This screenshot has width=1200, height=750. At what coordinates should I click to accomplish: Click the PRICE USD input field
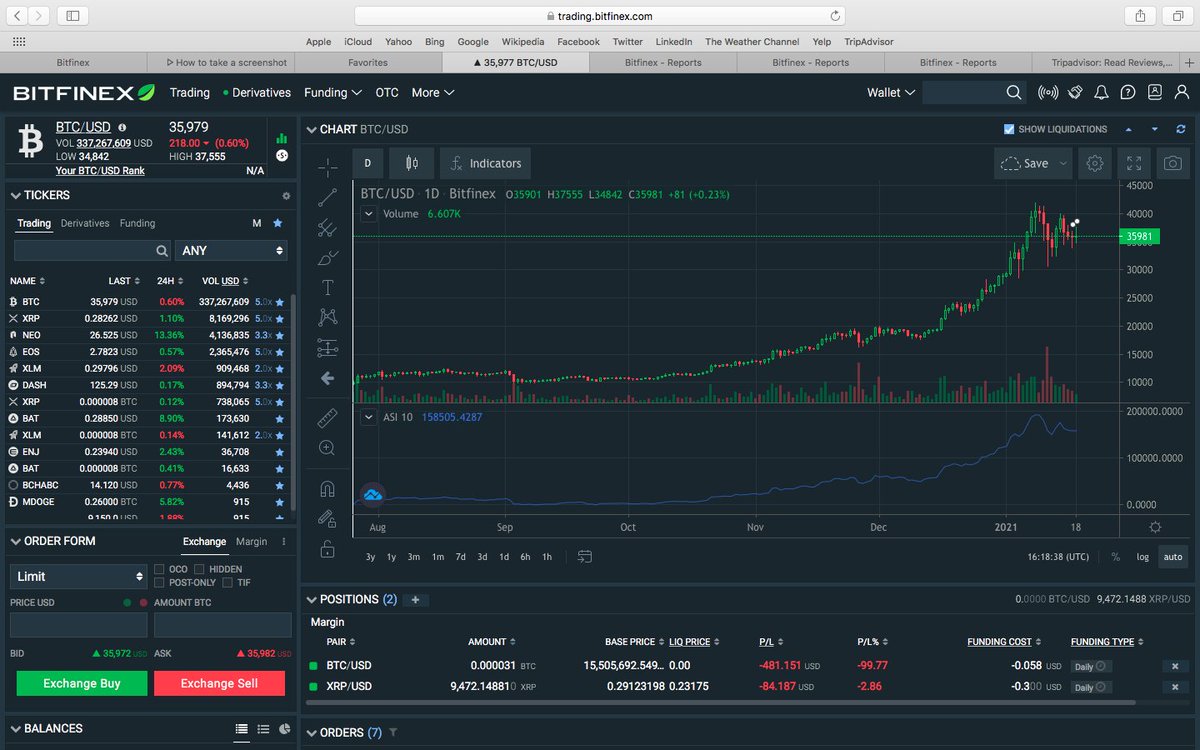tap(79, 625)
